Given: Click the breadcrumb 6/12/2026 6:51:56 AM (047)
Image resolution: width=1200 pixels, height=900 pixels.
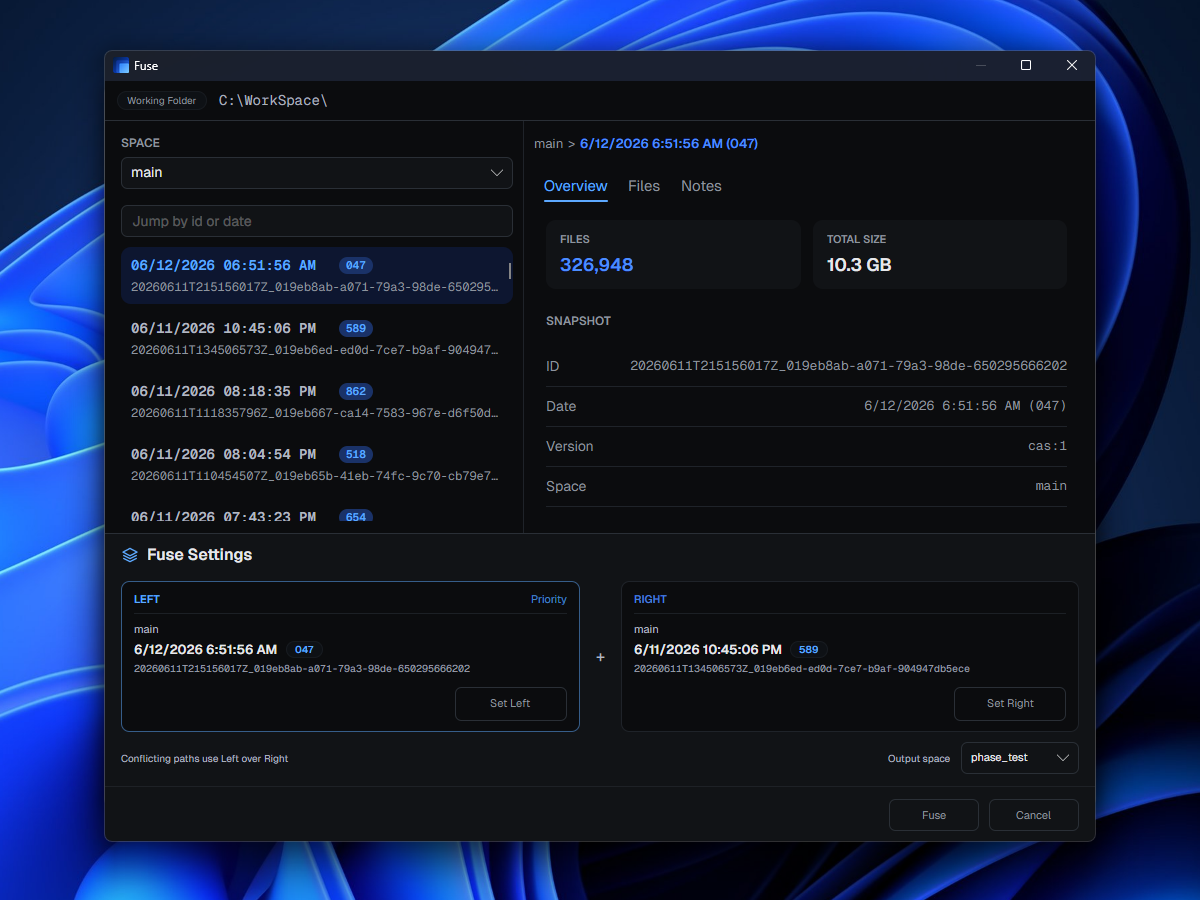Looking at the screenshot, I should pos(669,144).
